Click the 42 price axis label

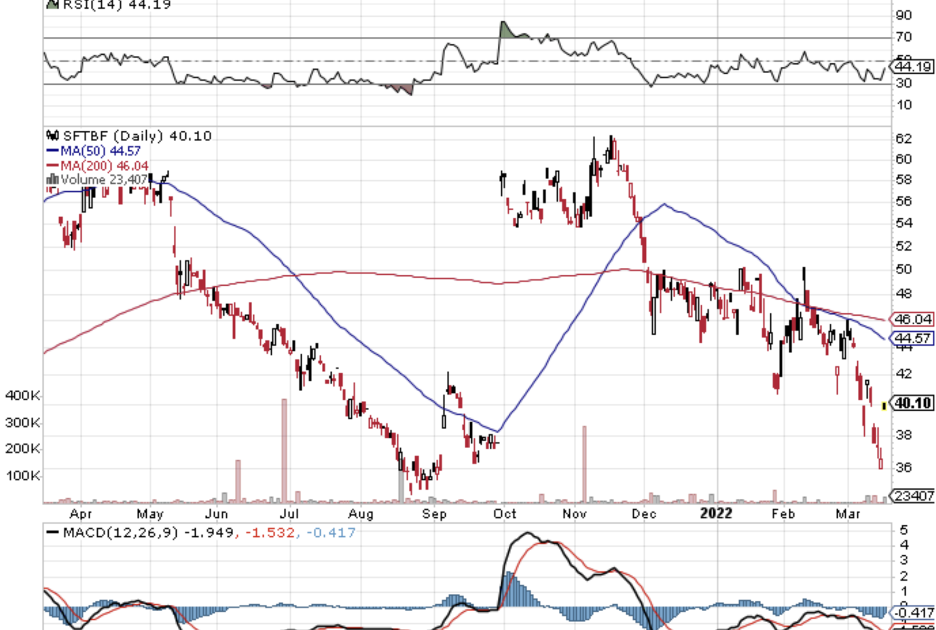click(904, 373)
